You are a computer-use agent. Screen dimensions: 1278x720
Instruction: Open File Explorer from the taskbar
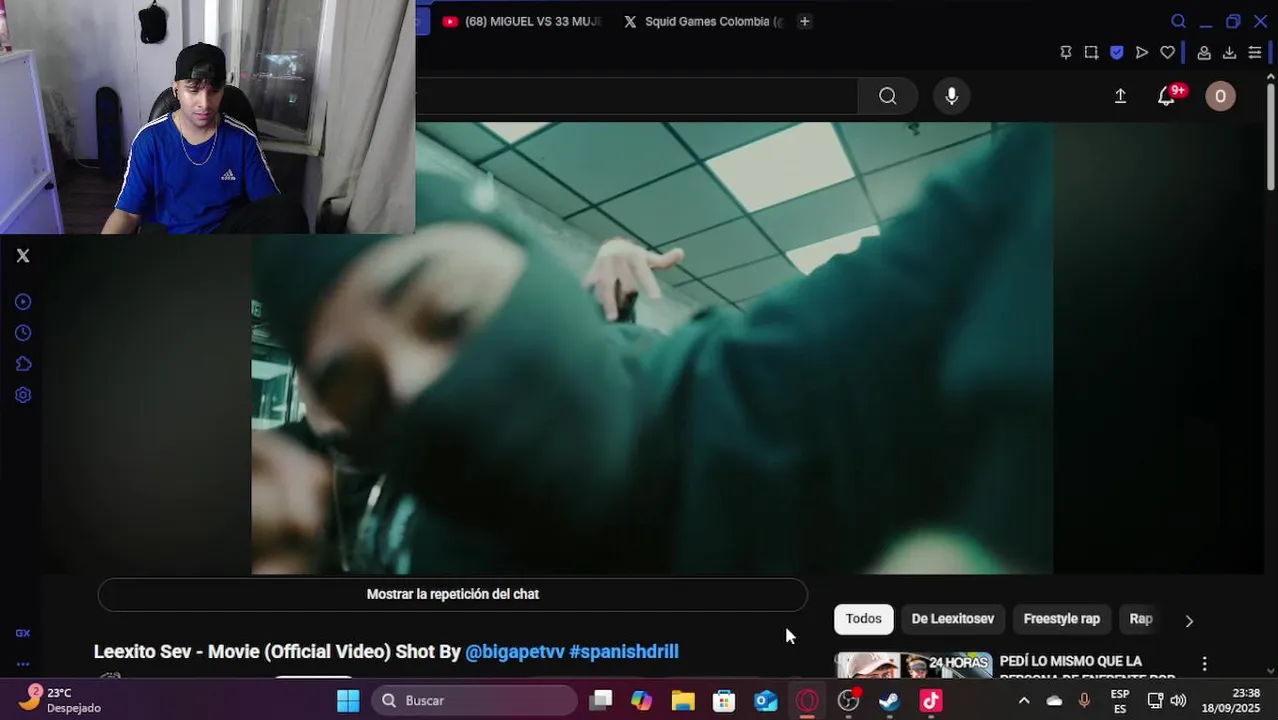[683, 700]
